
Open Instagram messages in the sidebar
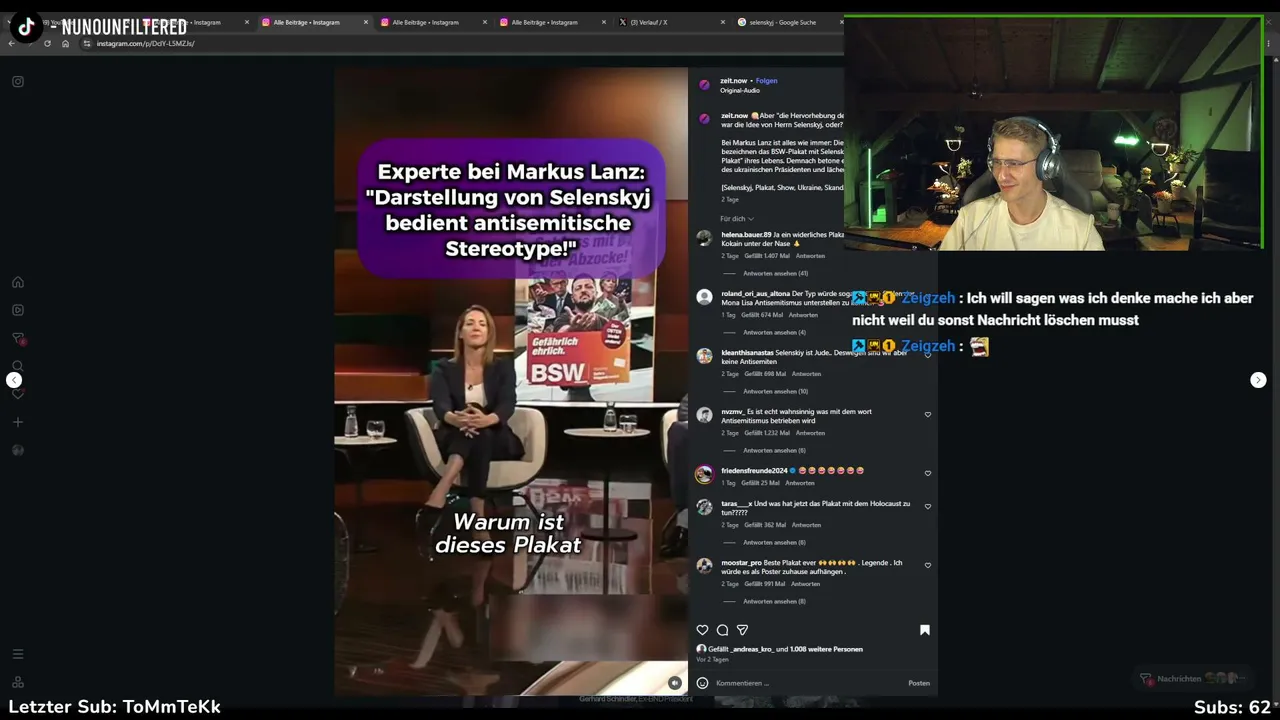18,339
